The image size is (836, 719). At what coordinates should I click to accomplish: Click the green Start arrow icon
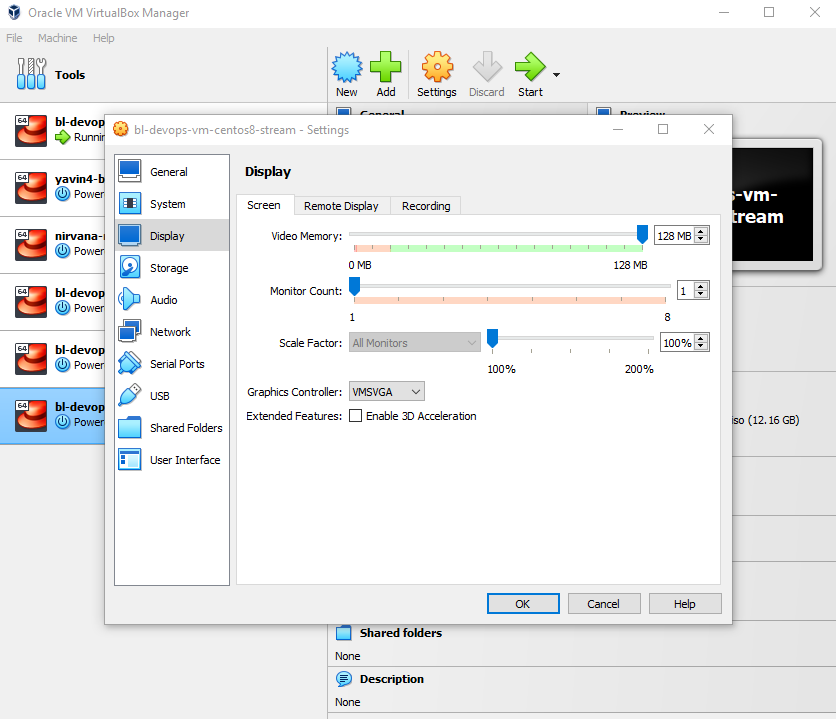pyautogui.click(x=530, y=67)
